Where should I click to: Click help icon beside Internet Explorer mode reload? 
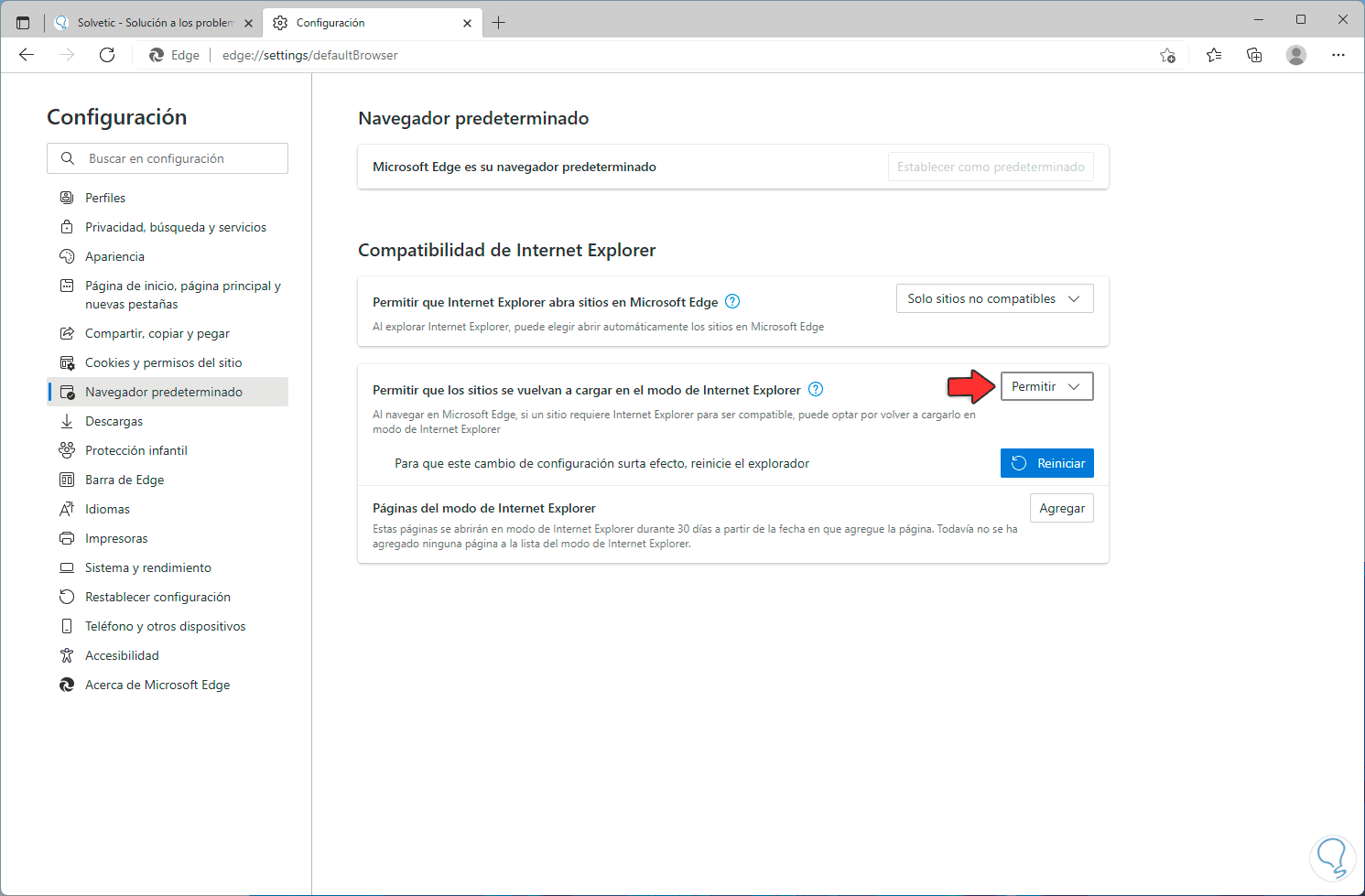click(x=816, y=390)
